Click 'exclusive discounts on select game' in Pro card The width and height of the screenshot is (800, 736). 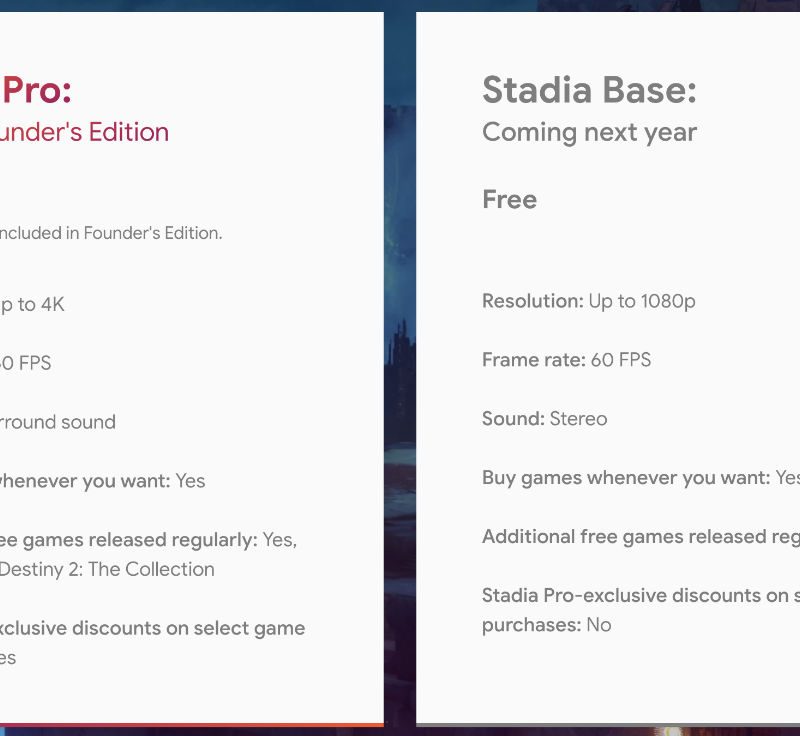[x=152, y=628]
